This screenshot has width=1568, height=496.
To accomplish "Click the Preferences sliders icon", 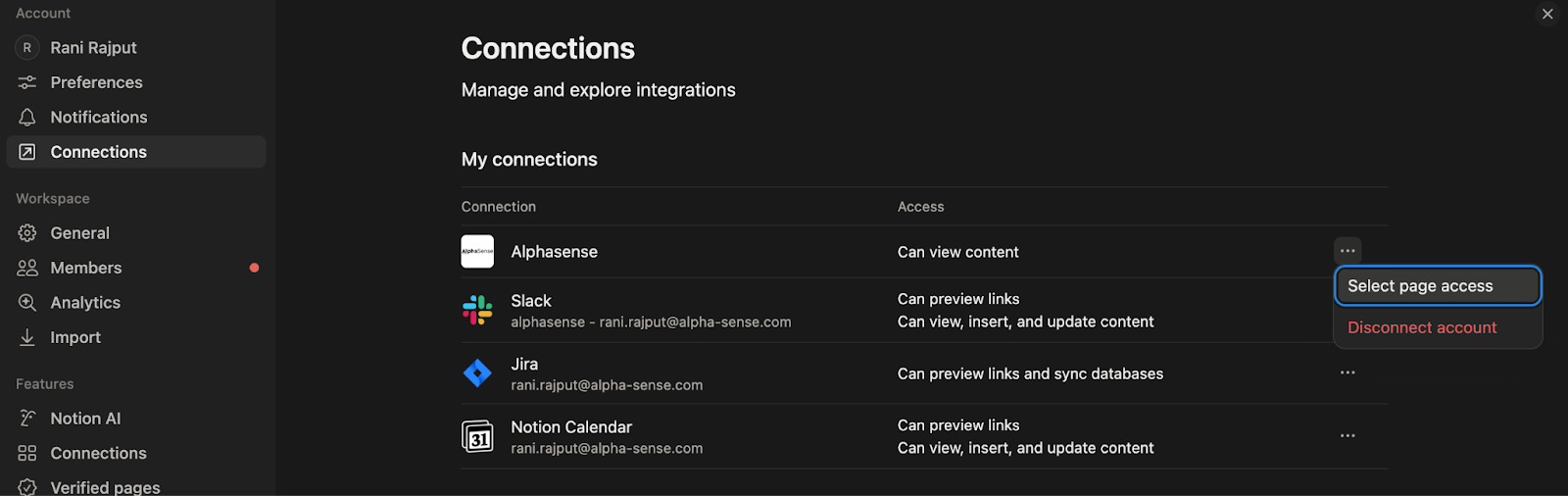I will pyautogui.click(x=27, y=82).
